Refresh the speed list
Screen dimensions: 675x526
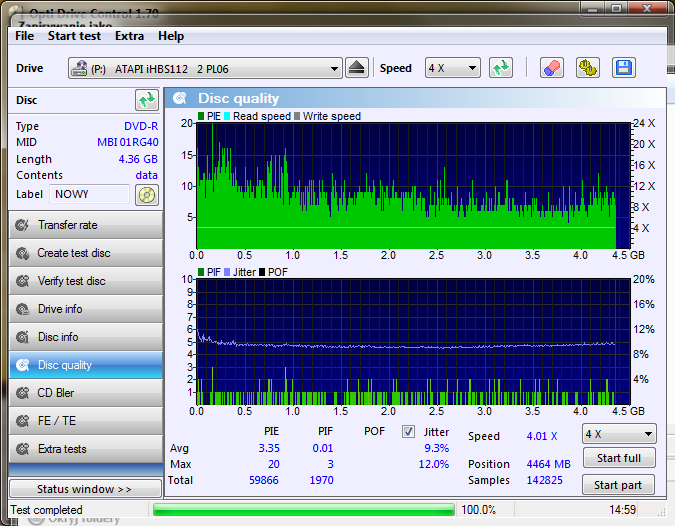pyautogui.click(x=501, y=68)
